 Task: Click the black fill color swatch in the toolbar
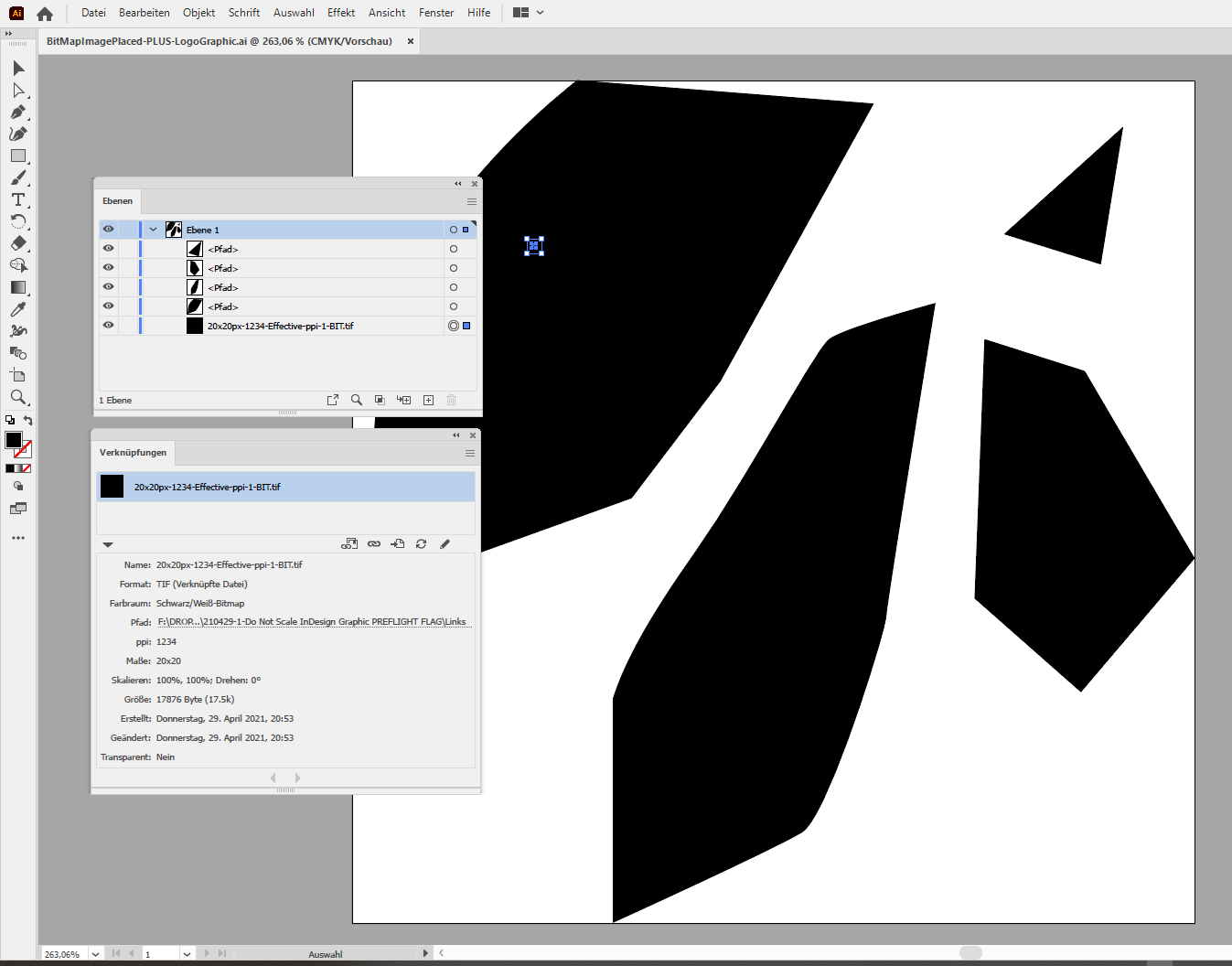[13, 440]
